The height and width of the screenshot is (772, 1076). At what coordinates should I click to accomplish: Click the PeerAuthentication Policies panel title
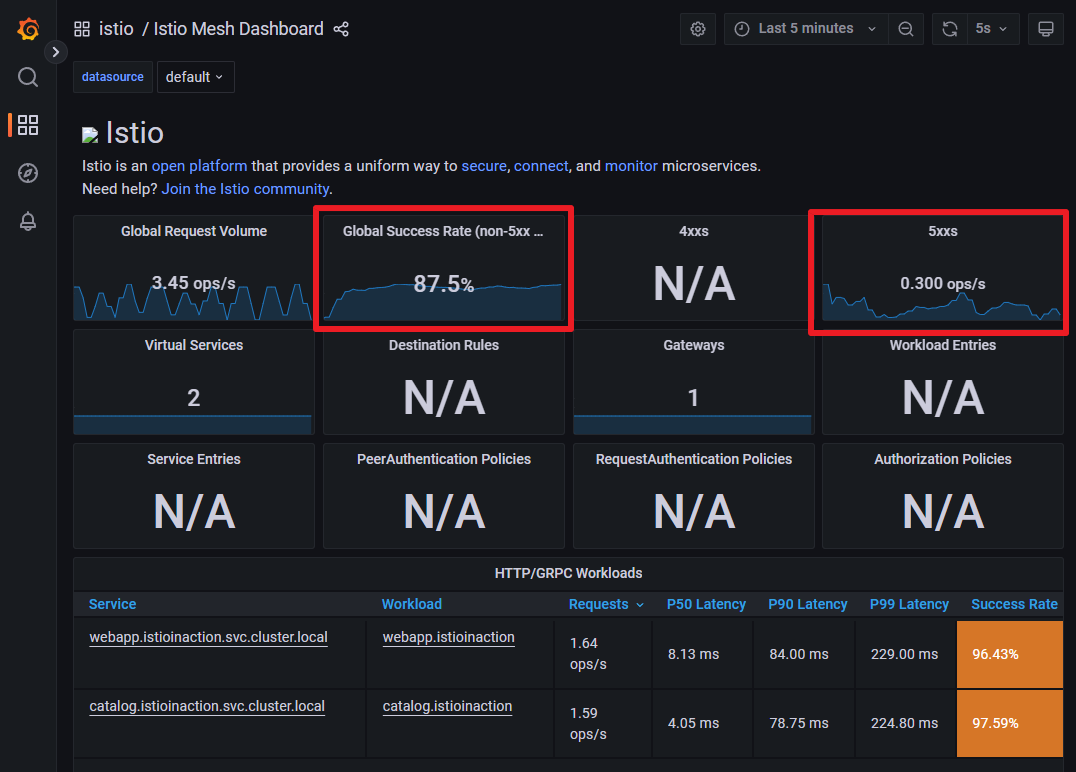click(444, 459)
